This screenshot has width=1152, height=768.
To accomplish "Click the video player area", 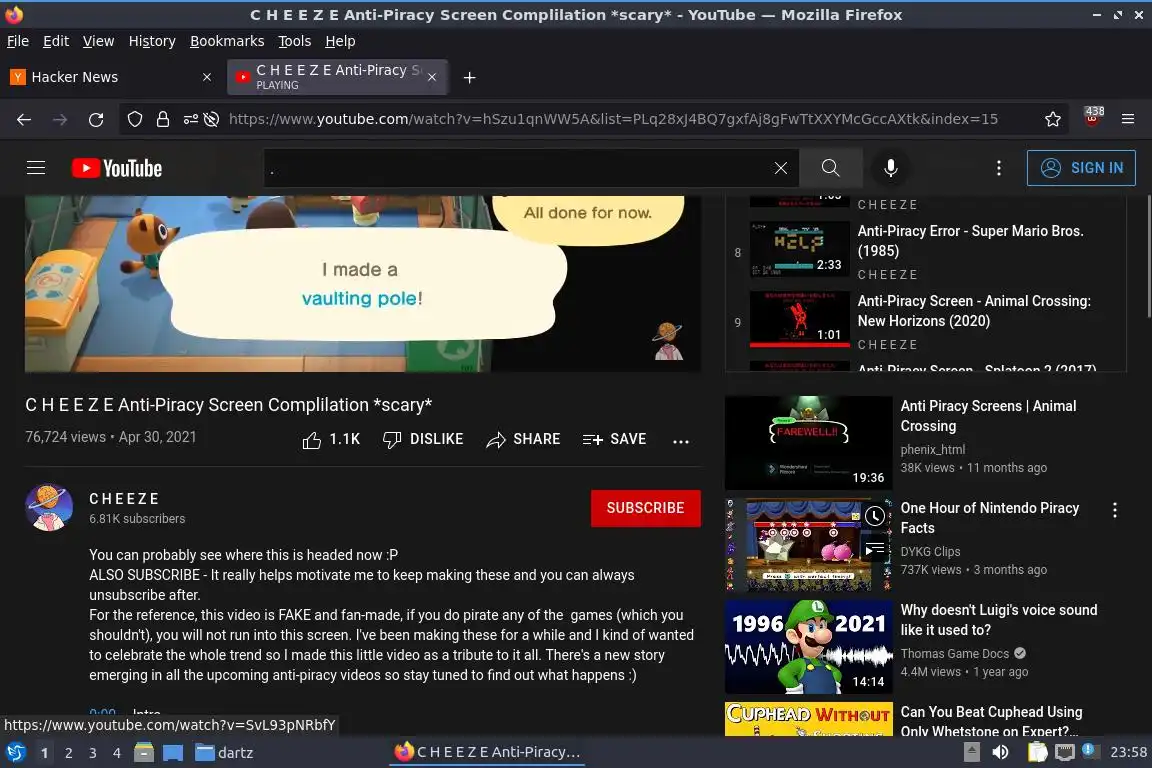I will pyautogui.click(x=362, y=284).
